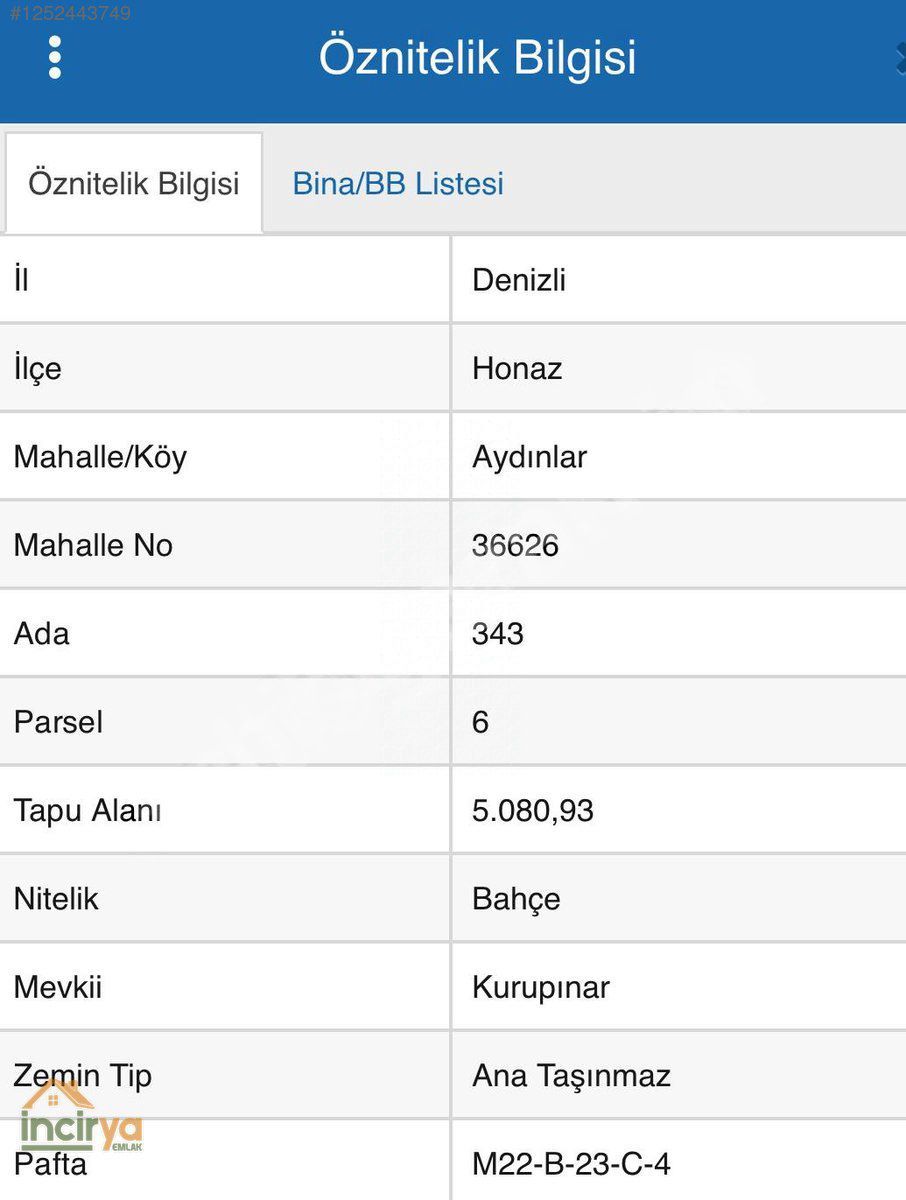Click the Mahalle/Köy row label
This screenshot has height=1200, width=906.
tap(100, 457)
